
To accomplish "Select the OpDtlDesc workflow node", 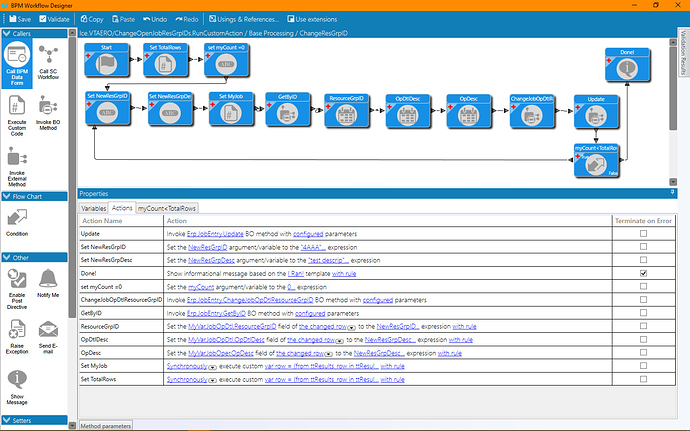I will pos(408,111).
